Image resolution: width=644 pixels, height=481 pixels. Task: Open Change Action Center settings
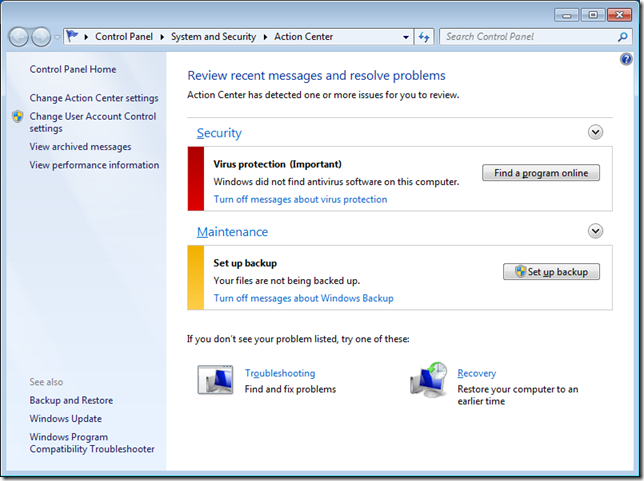(94, 98)
